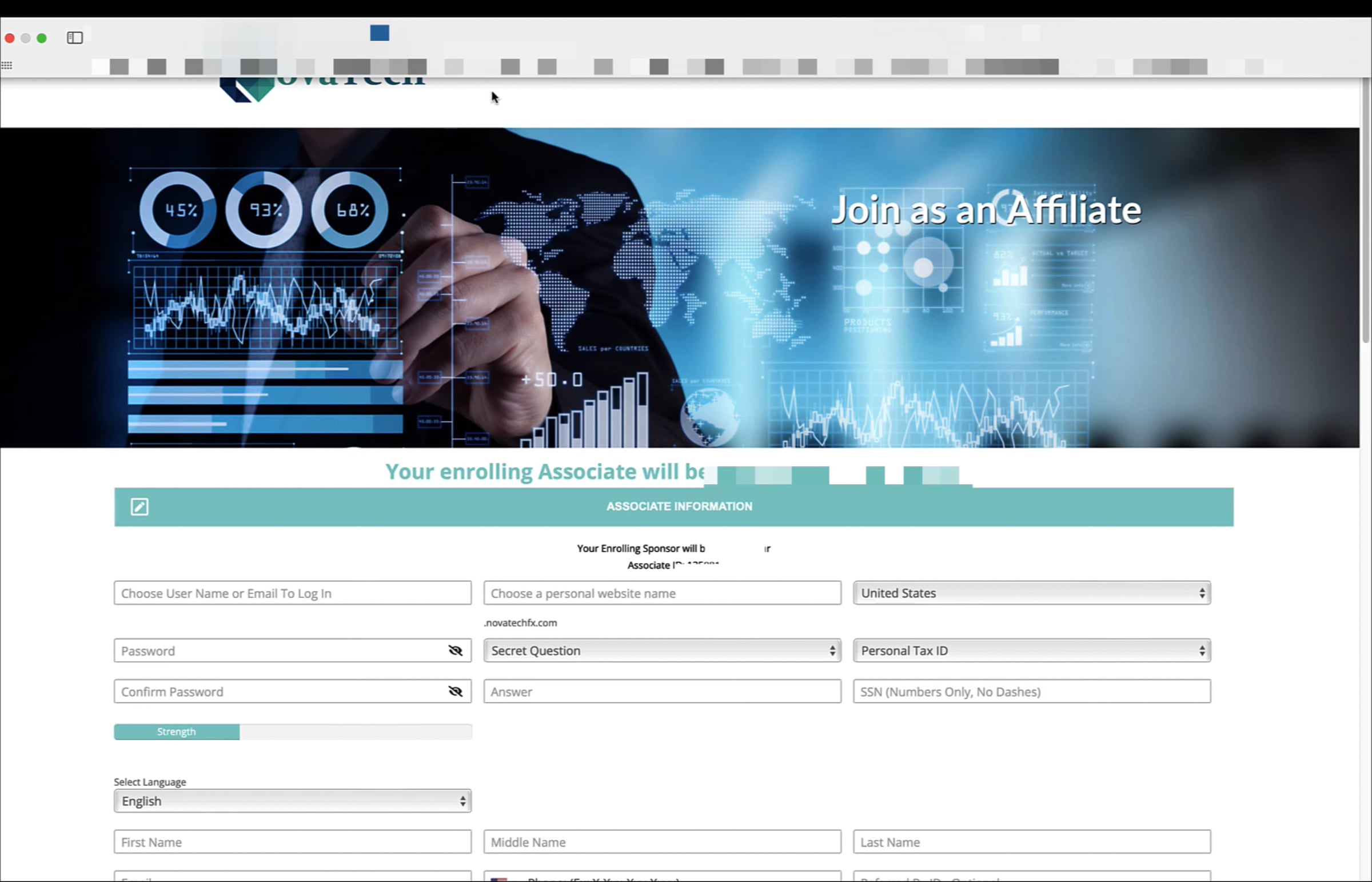Focus the Choose User Name or Email field

[x=293, y=593]
